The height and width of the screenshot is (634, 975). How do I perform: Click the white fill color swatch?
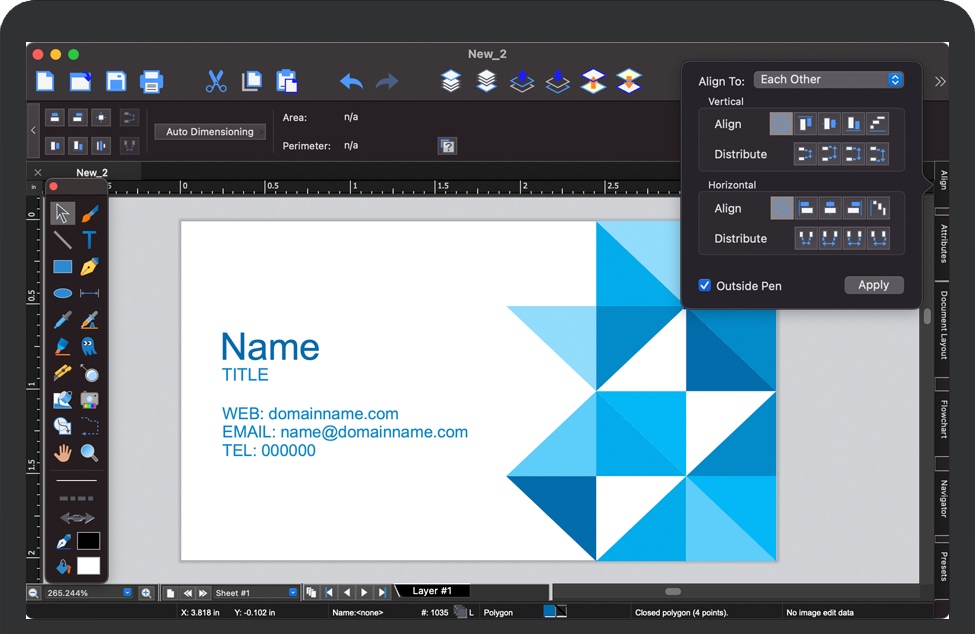89,566
